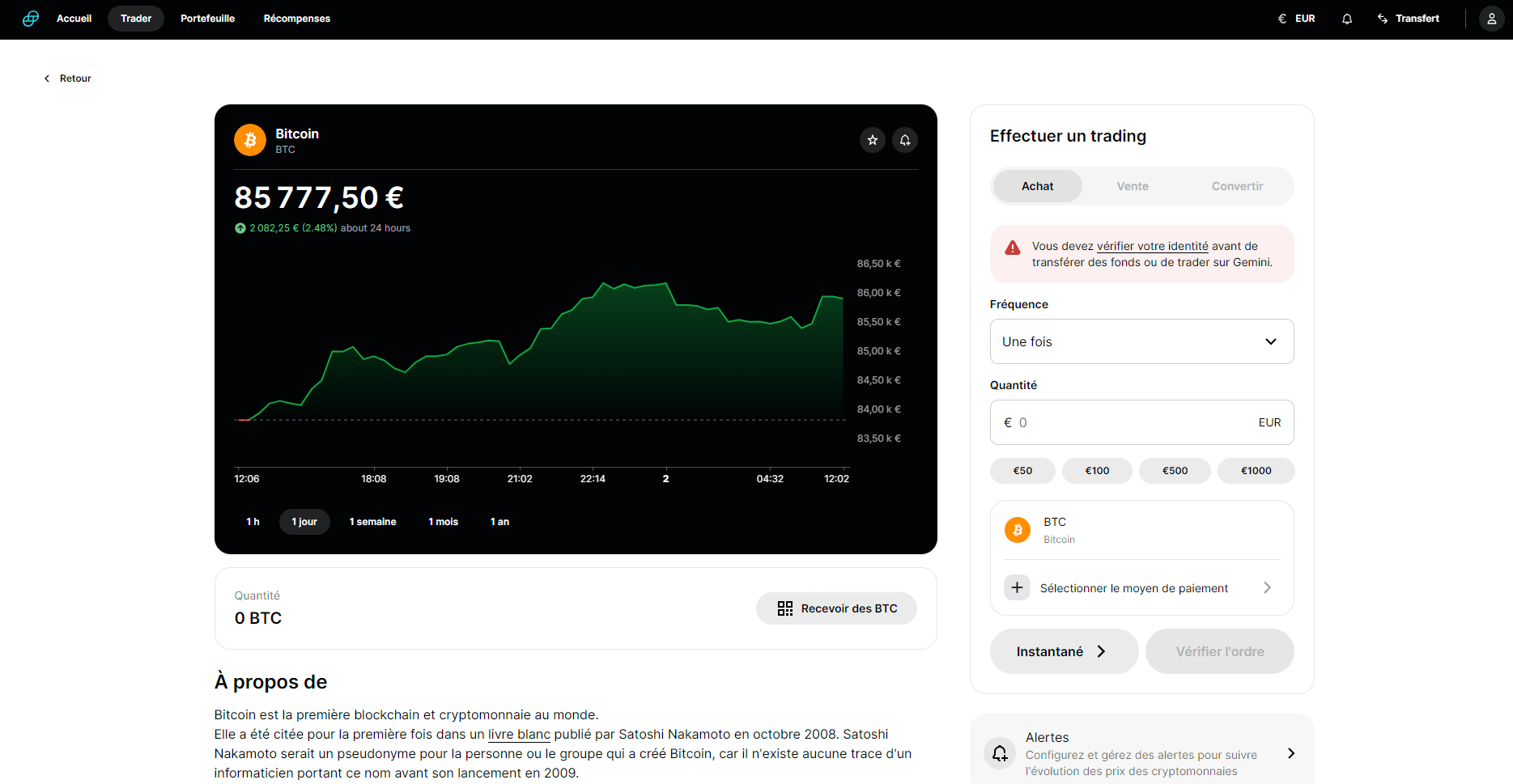The height and width of the screenshot is (784, 1513).
Task: Click the Transfert button
Action: (1409, 19)
